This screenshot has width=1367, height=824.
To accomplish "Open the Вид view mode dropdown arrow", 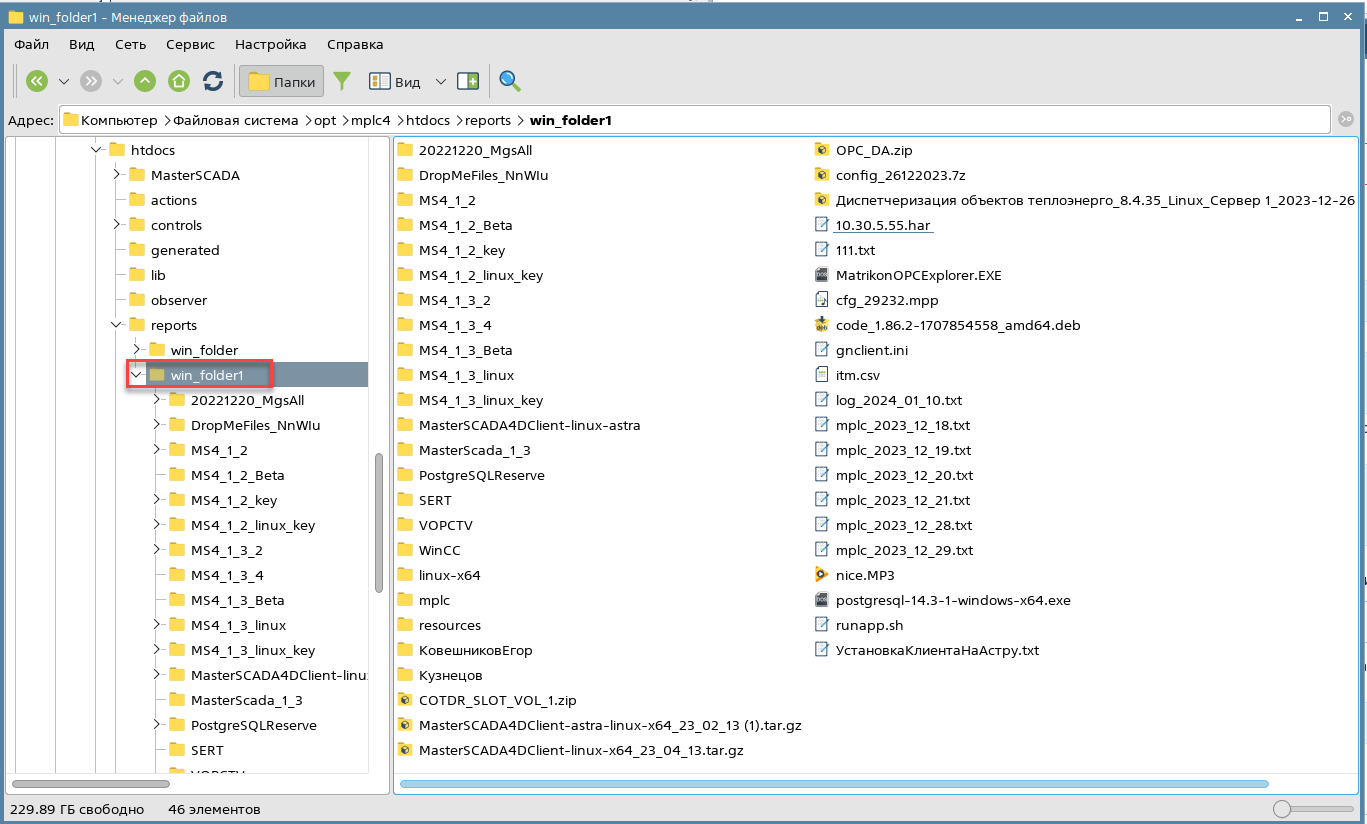I will (x=440, y=82).
